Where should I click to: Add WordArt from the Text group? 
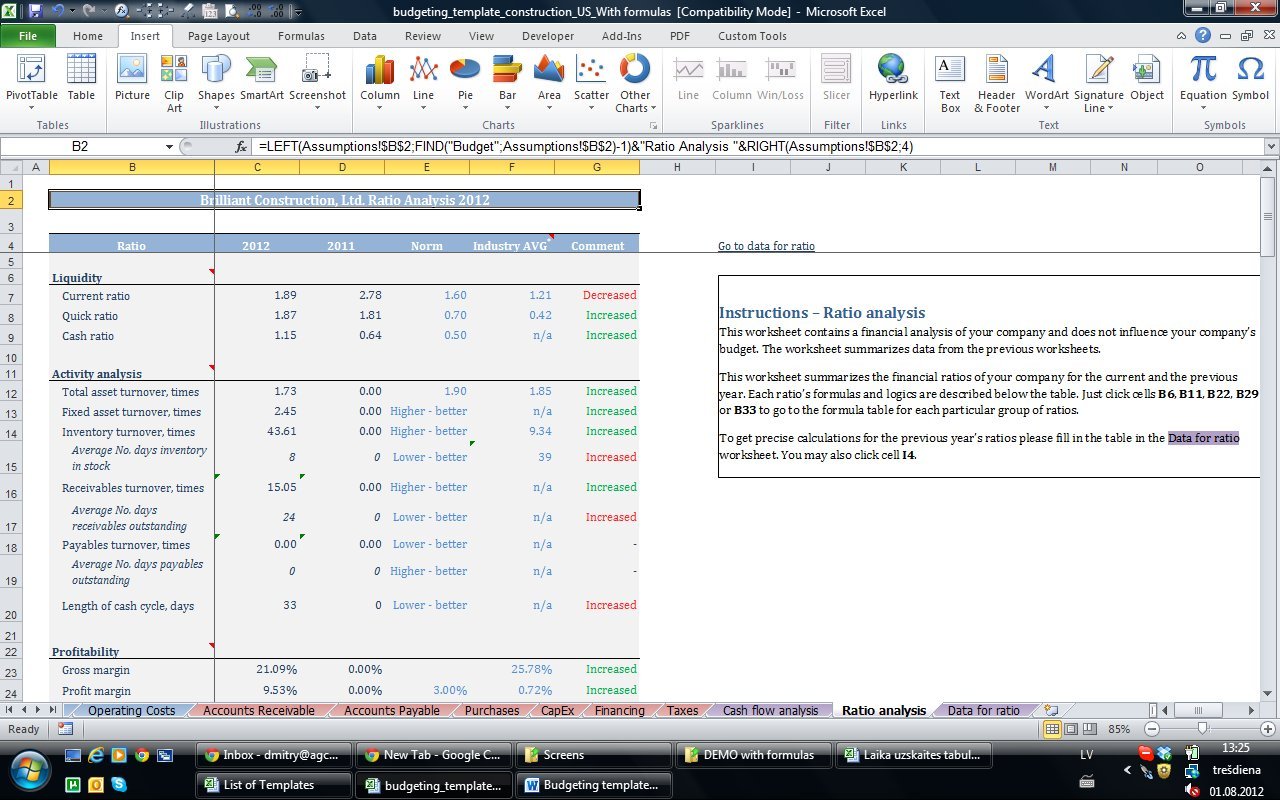(1046, 79)
